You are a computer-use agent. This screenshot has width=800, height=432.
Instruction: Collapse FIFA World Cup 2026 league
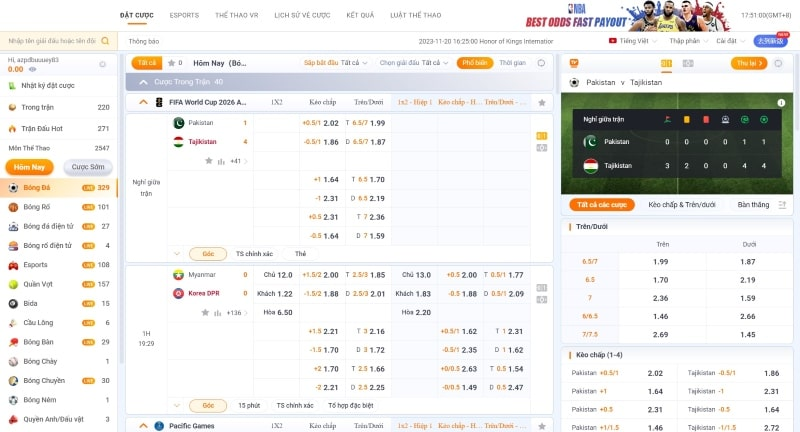tap(143, 102)
